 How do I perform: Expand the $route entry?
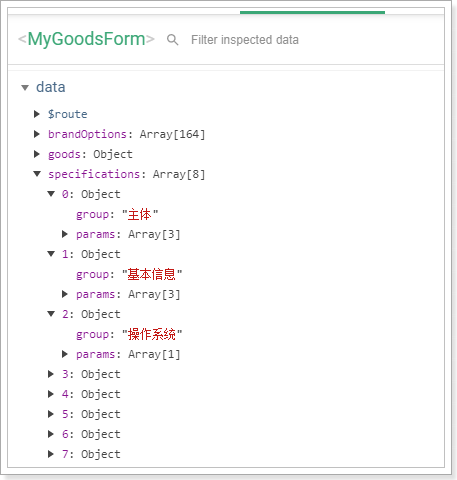[37, 114]
